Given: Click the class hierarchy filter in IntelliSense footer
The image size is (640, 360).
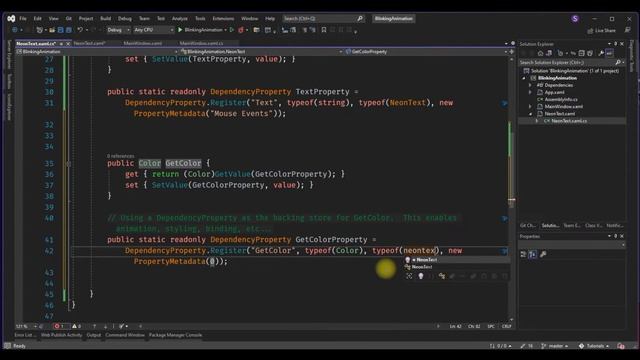Looking at the screenshot, I should point(442,276).
